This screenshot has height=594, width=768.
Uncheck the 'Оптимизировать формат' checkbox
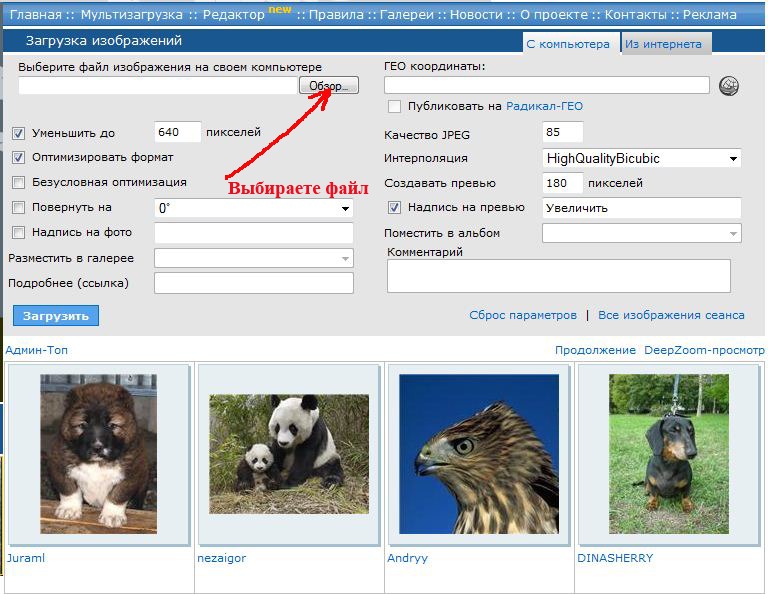click(x=18, y=158)
